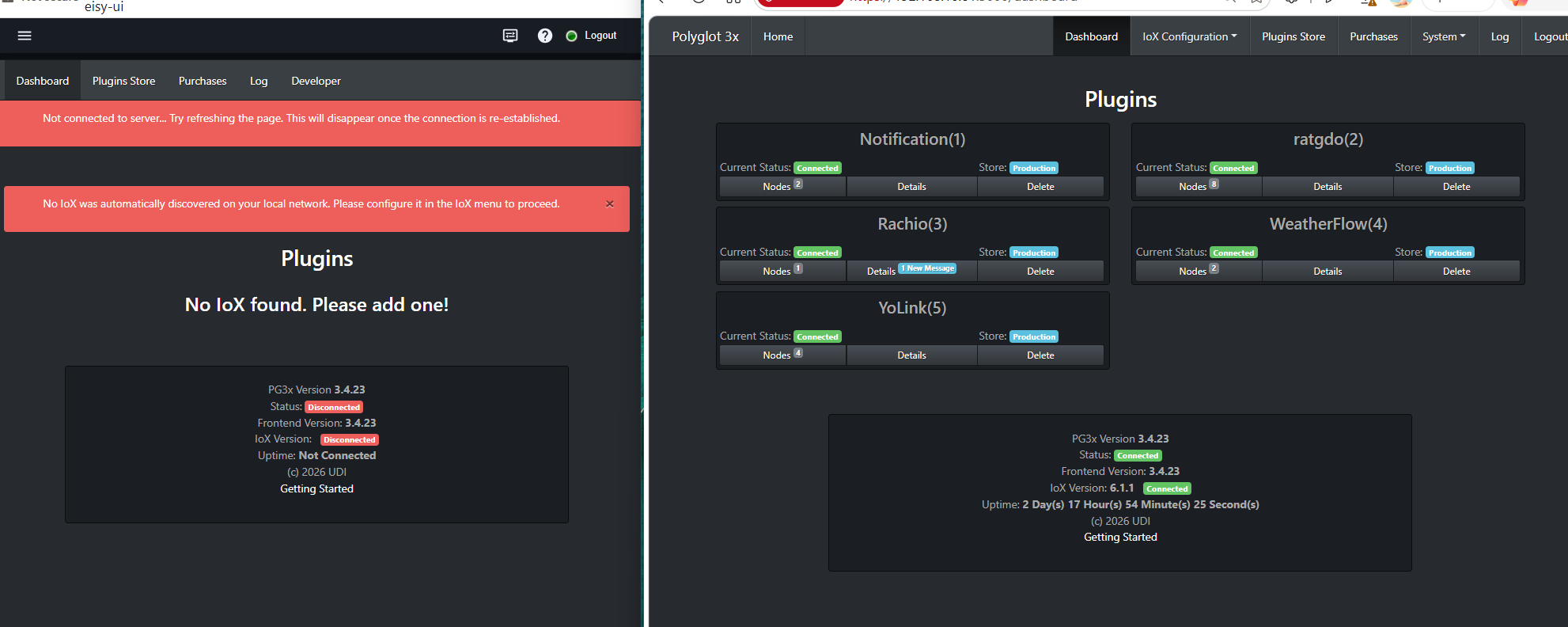The height and width of the screenshot is (627, 1568).
Task: Open the help question mark icon
Action: (x=545, y=36)
